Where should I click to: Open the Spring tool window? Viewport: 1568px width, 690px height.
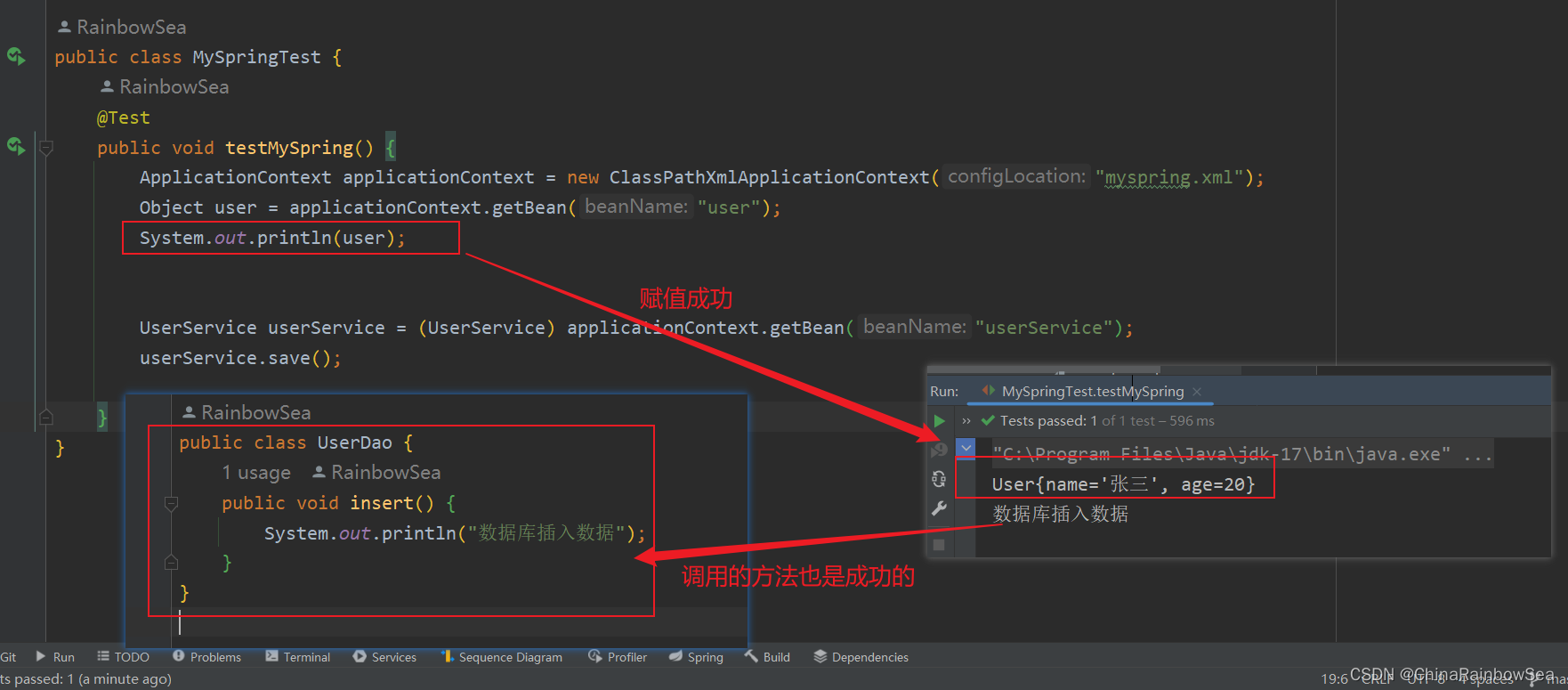click(x=696, y=657)
